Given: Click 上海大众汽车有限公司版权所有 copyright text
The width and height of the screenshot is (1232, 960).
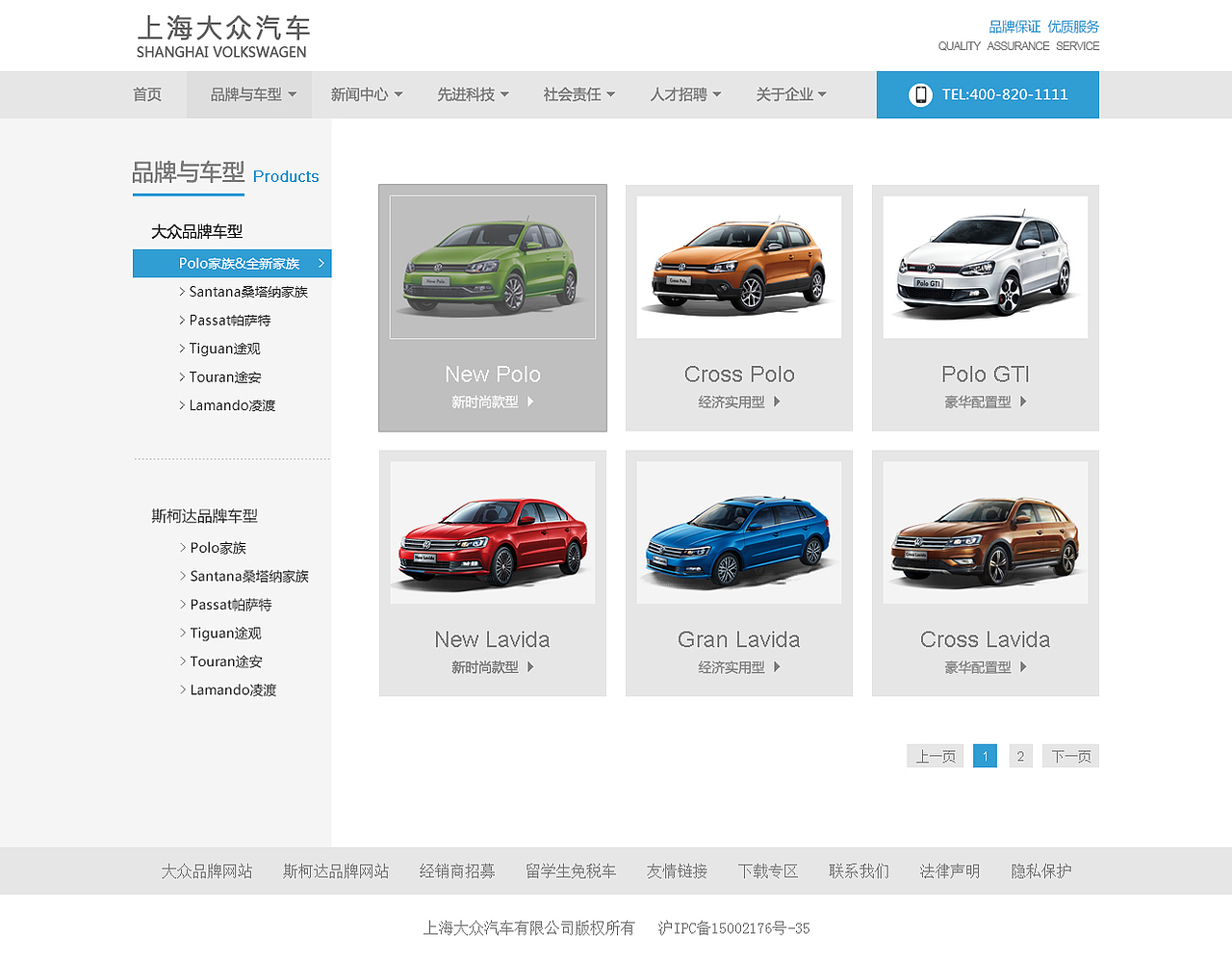Looking at the screenshot, I should point(529,928).
